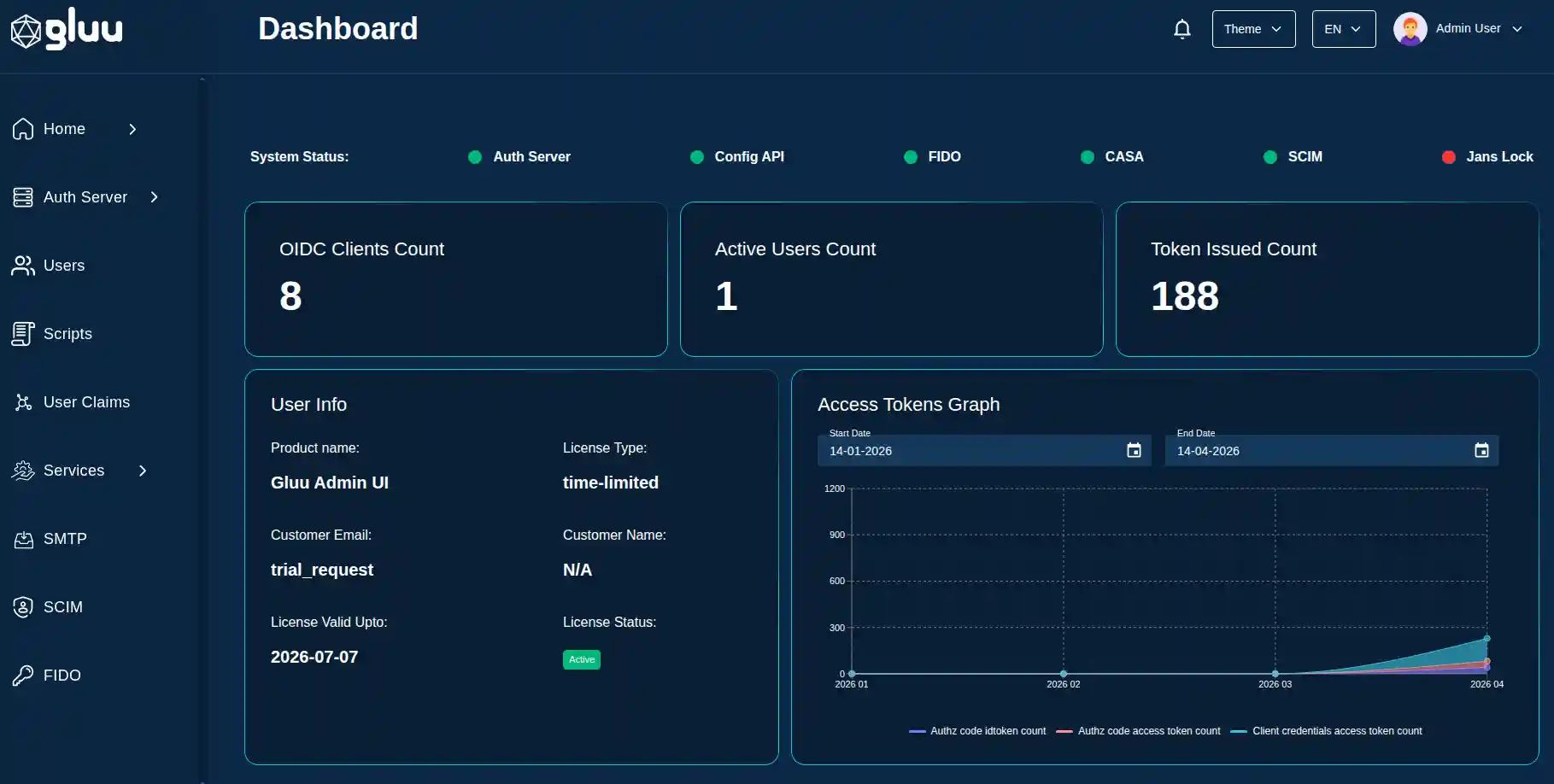Click the SMTP inbox icon in sidebar
Viewport: 1554px width, 784px height.
pyautogui.click(x=23, y=539)
